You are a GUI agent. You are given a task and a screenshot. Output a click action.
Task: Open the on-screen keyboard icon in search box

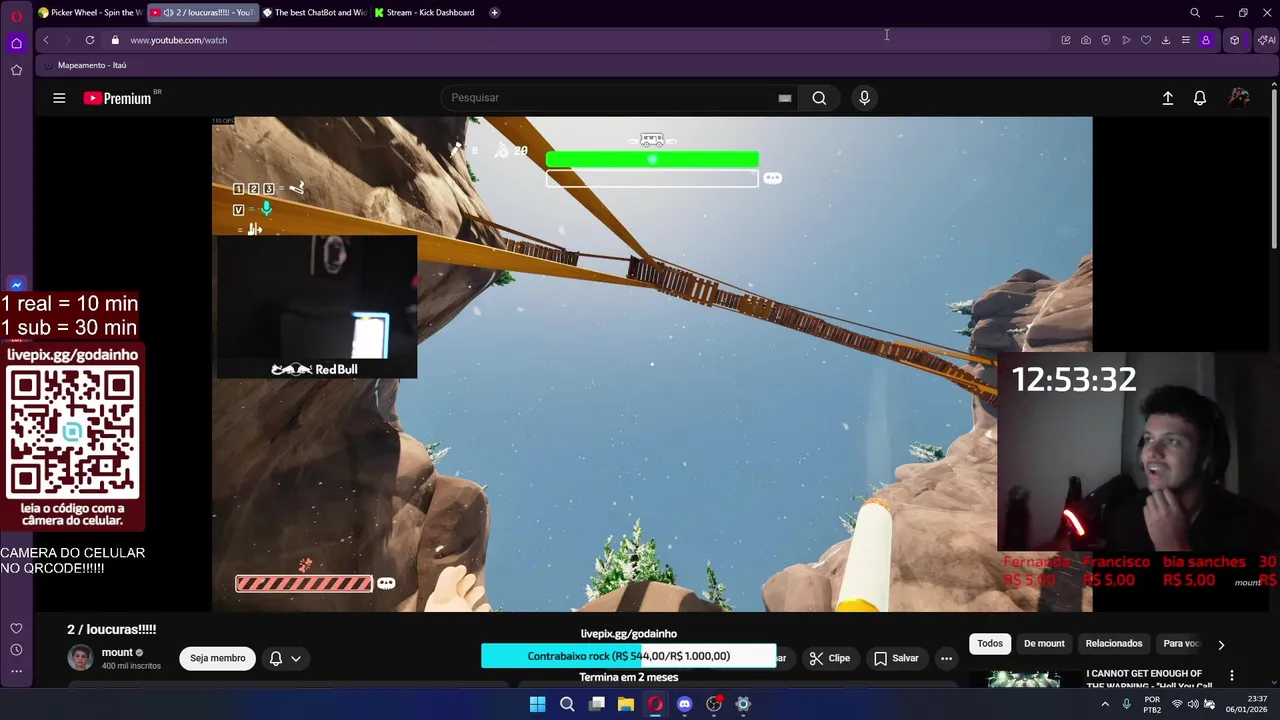tap(785, 98)
